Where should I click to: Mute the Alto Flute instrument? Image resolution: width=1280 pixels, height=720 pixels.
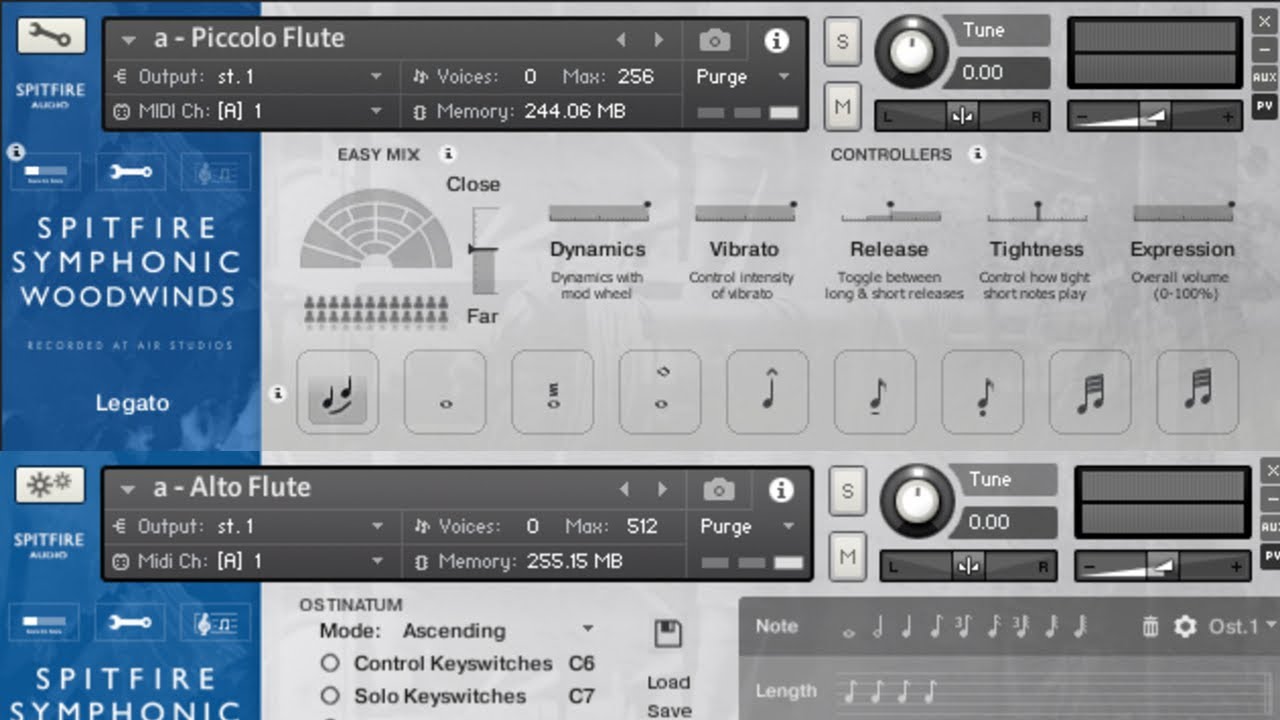click(x=847, y=556)
